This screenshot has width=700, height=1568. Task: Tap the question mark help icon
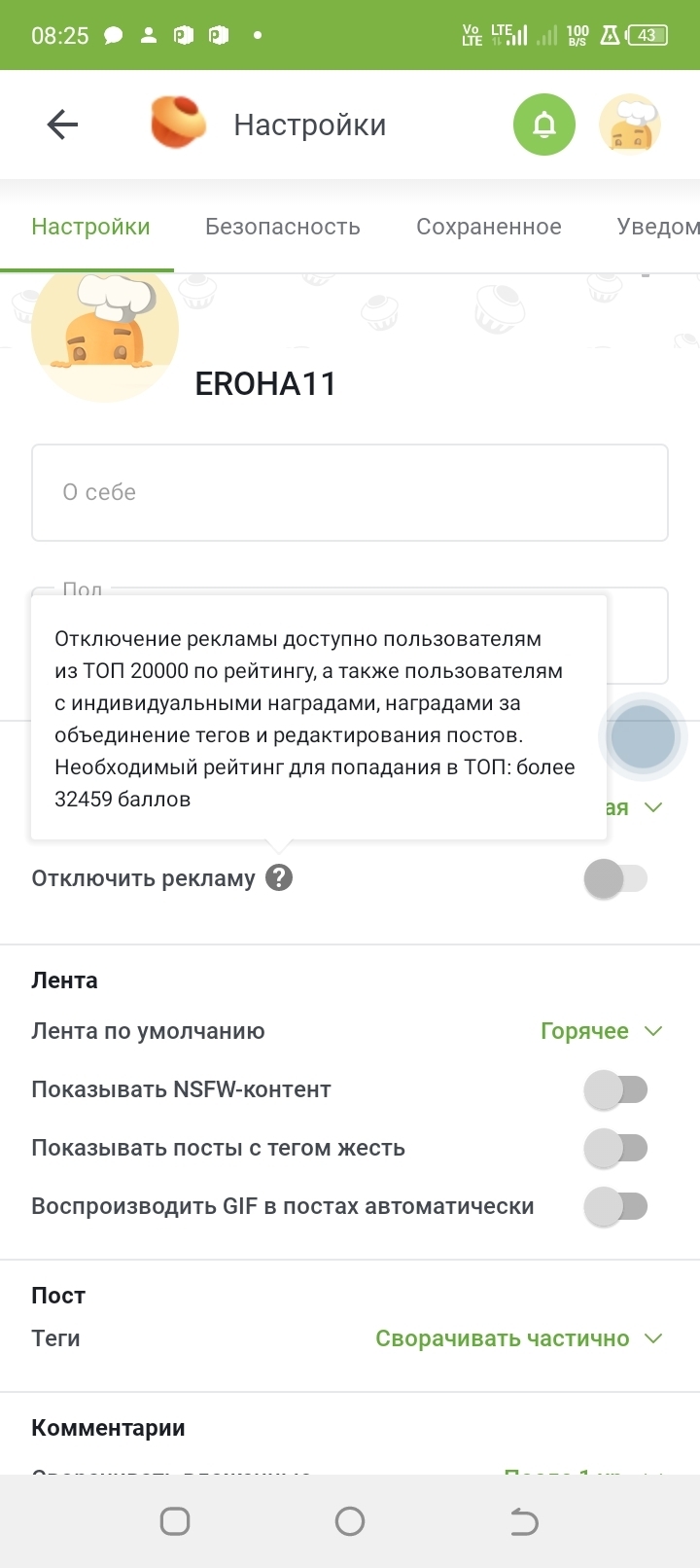coord(279,877)
